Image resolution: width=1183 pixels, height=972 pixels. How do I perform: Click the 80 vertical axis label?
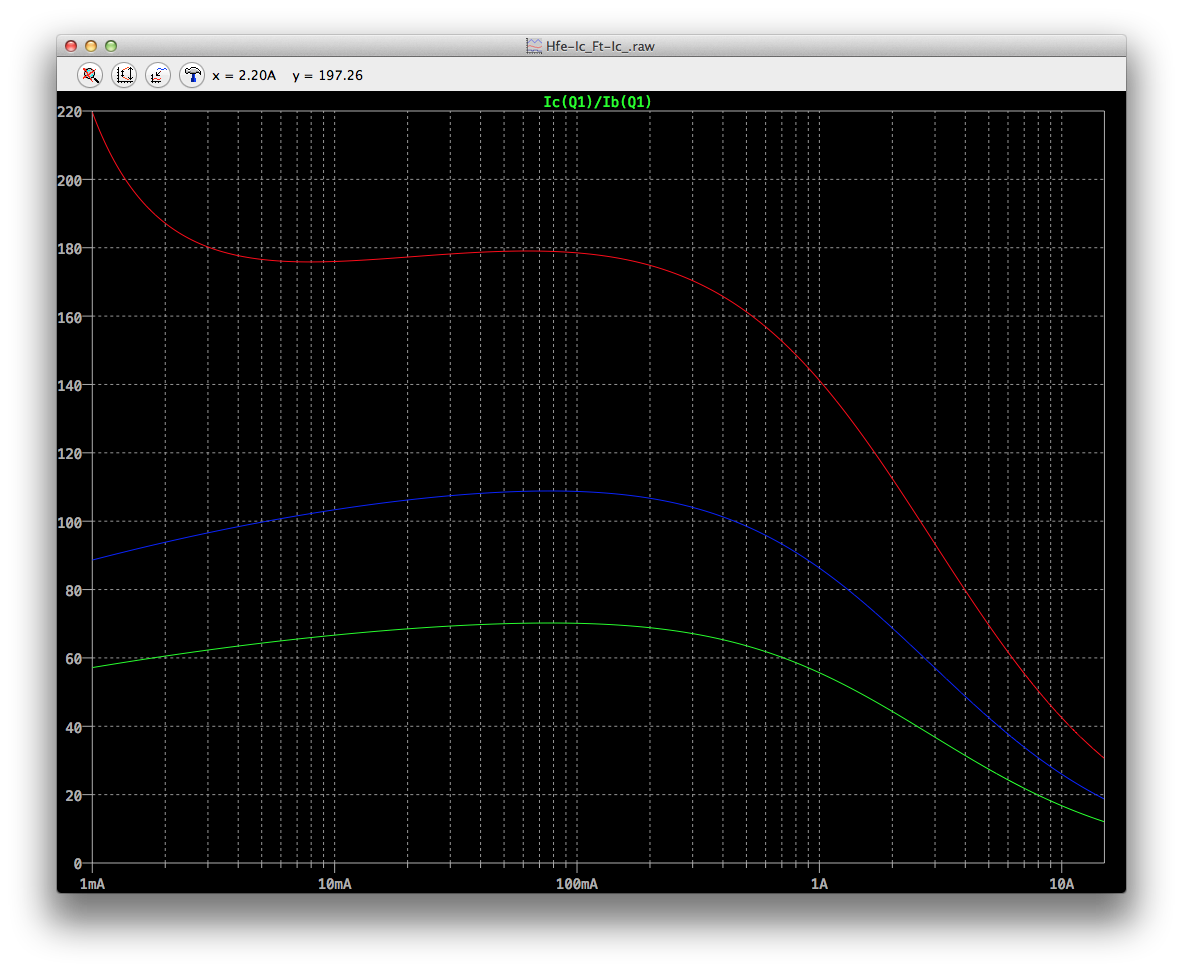coord(73,590)
